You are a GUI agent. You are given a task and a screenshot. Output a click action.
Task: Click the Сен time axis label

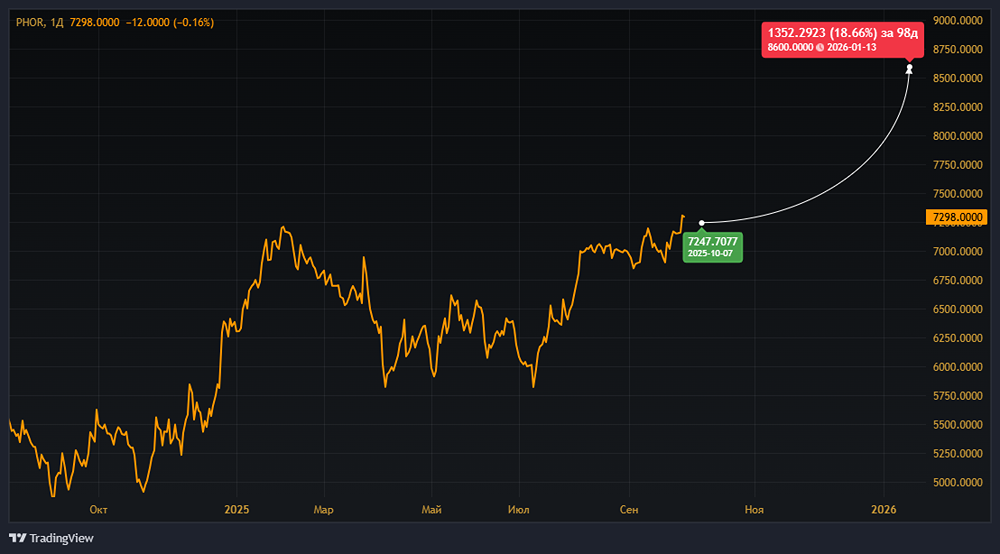(629, 509)
